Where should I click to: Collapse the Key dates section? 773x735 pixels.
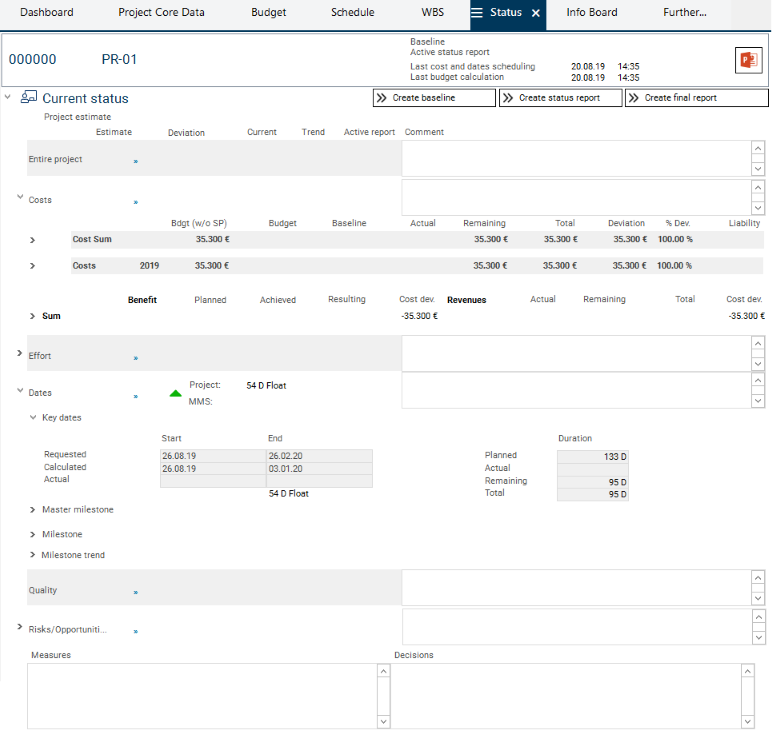point(33,417)
